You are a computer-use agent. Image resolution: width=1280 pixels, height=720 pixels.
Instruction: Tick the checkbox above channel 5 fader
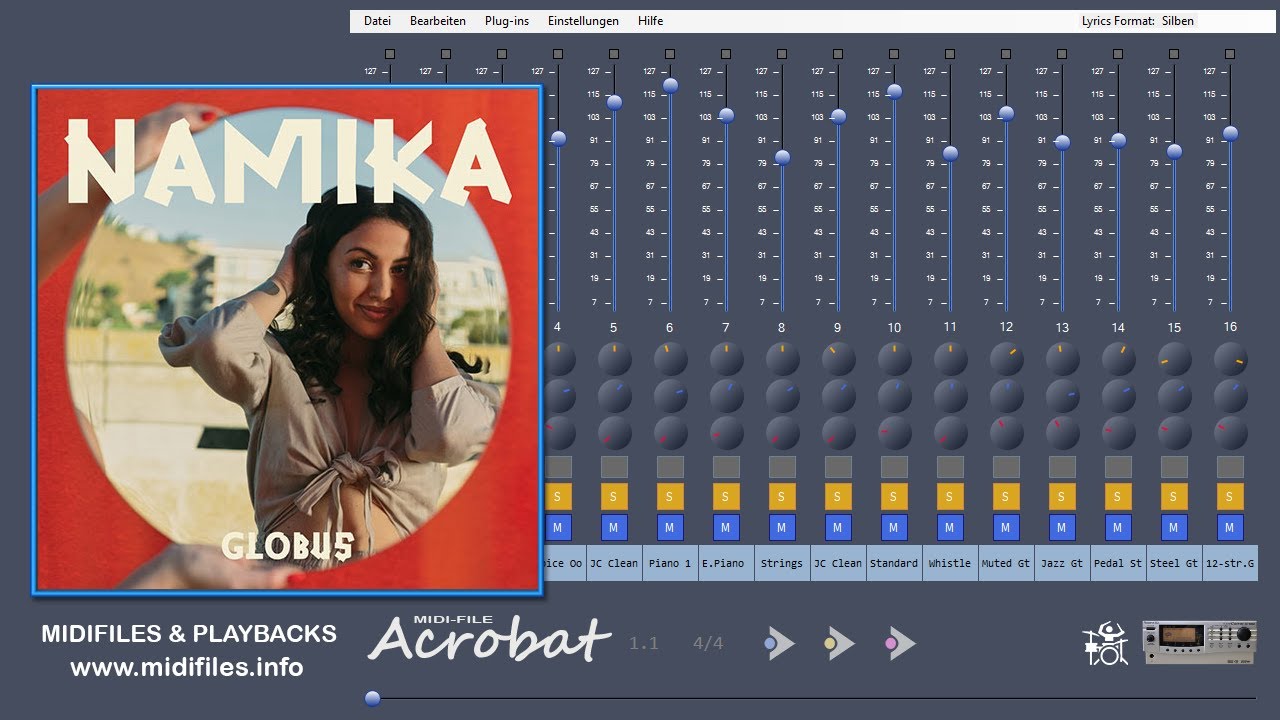(x=614, y=54)
